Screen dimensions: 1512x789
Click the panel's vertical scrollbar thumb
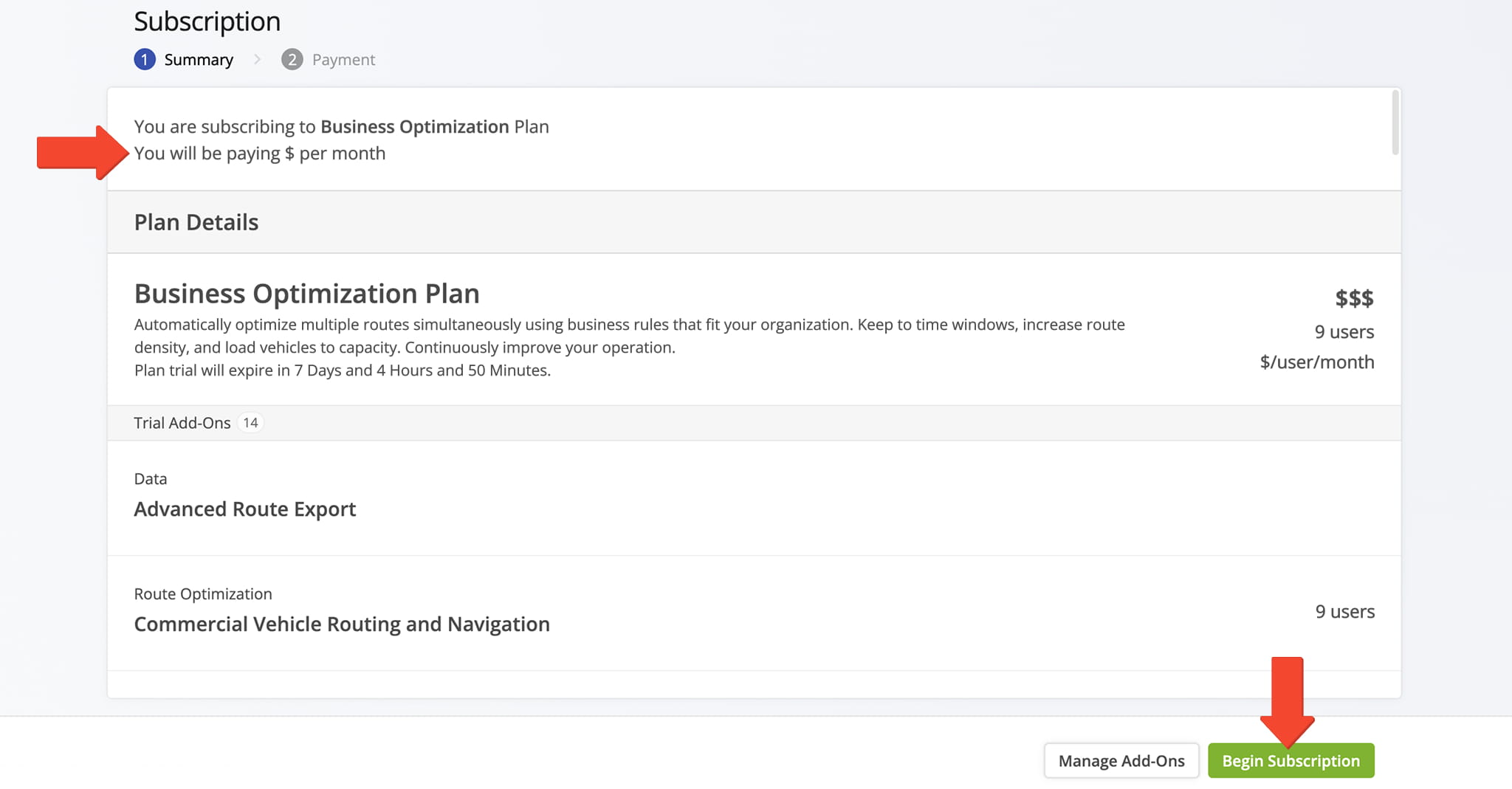pyautogui.click(x=1395, y=123)
